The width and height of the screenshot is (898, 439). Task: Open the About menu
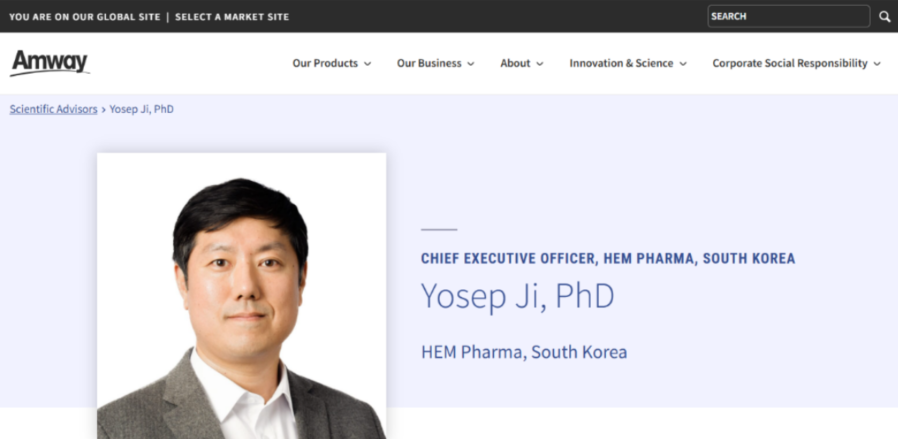point(515,64)
